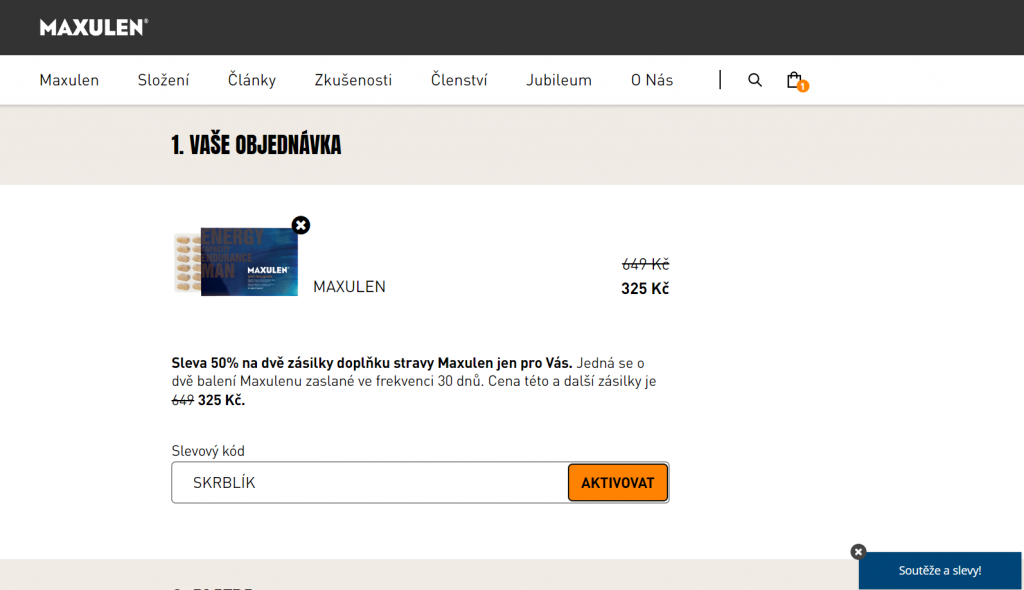Click the 325 Kč discounted price
This screenshot has width=1024, height=590.
coord(645,289)
